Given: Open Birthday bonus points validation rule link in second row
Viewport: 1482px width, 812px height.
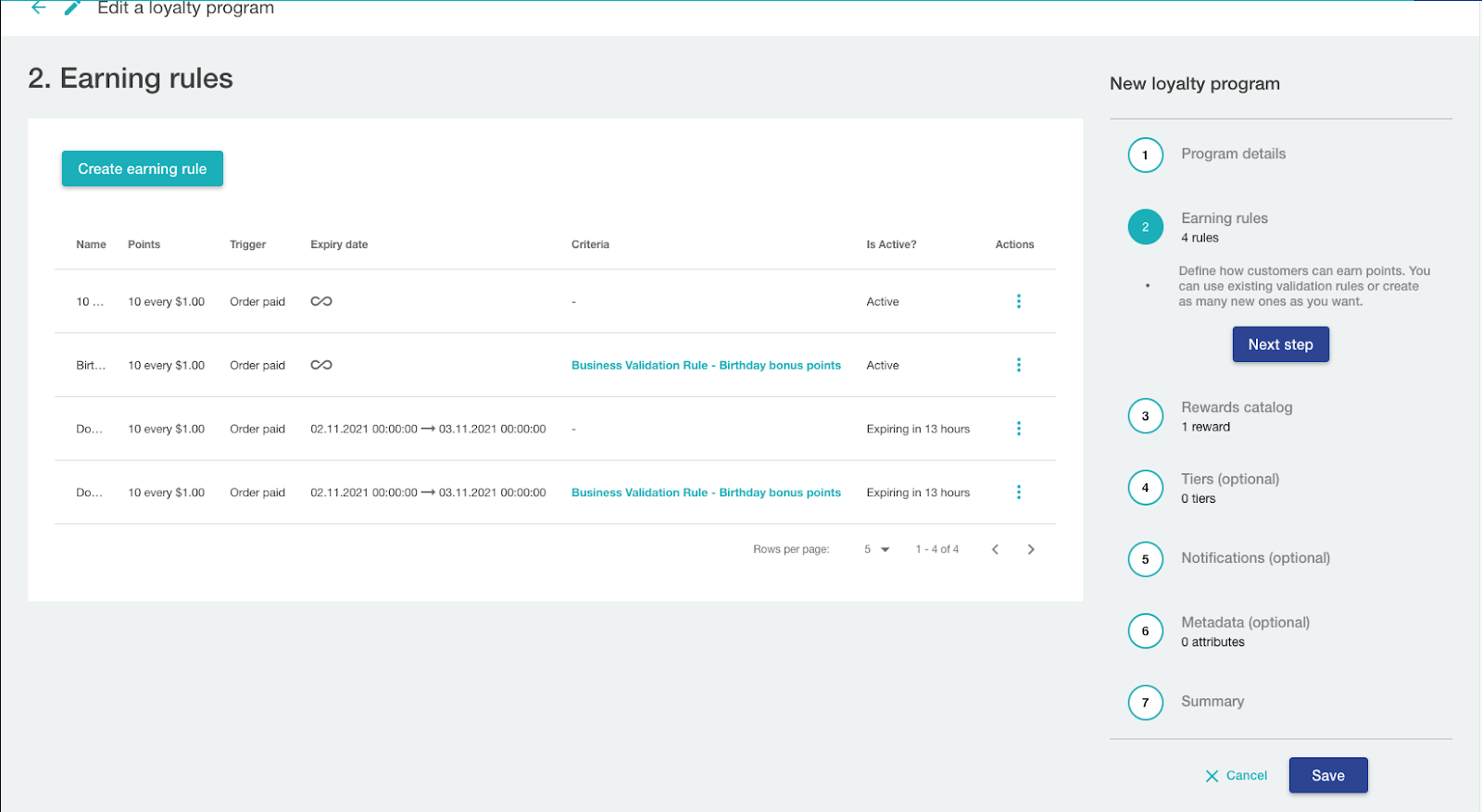Looking at the screenshot, I should point(706,366).
